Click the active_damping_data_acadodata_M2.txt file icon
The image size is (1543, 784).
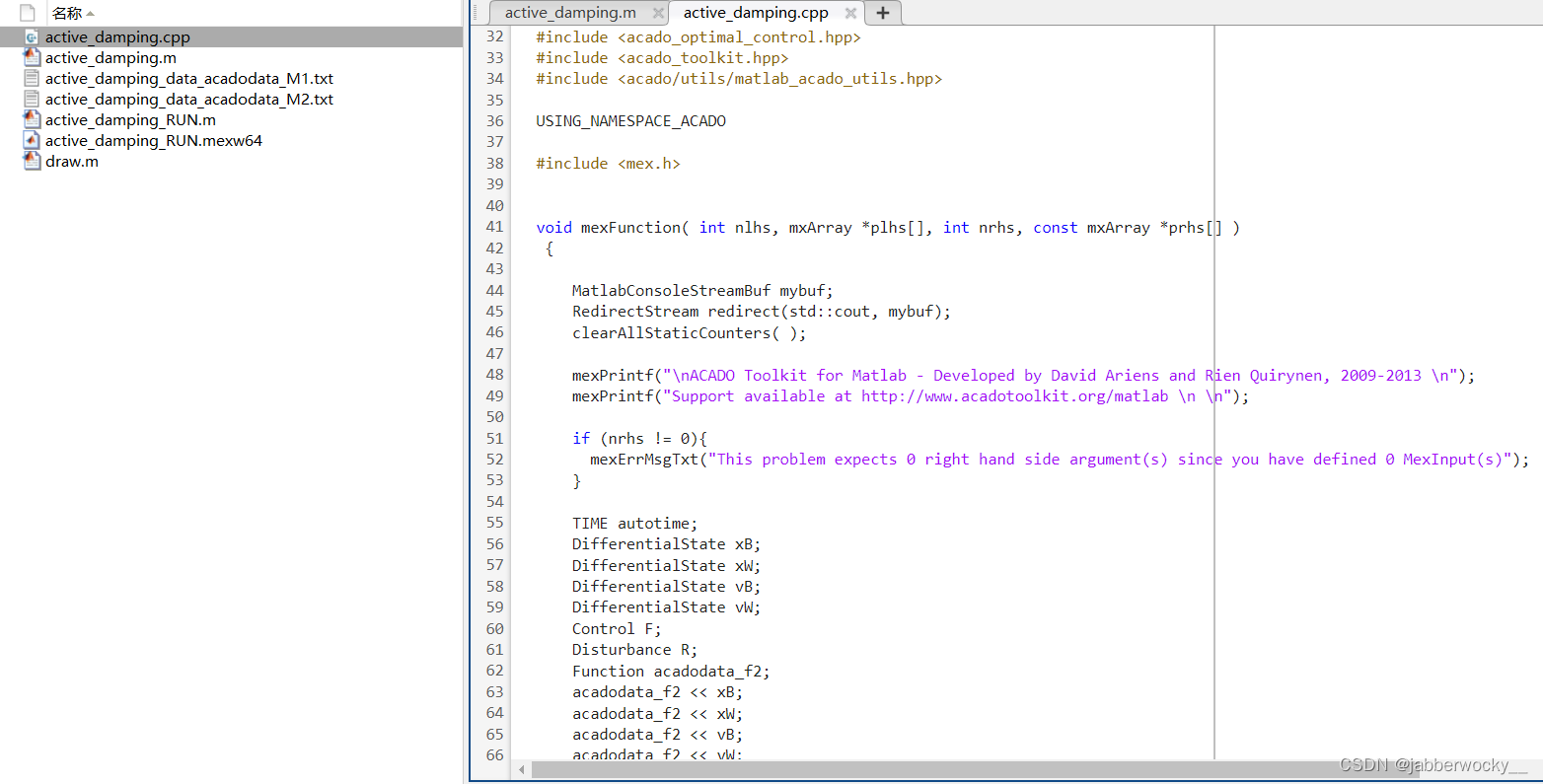click(32, 100)
